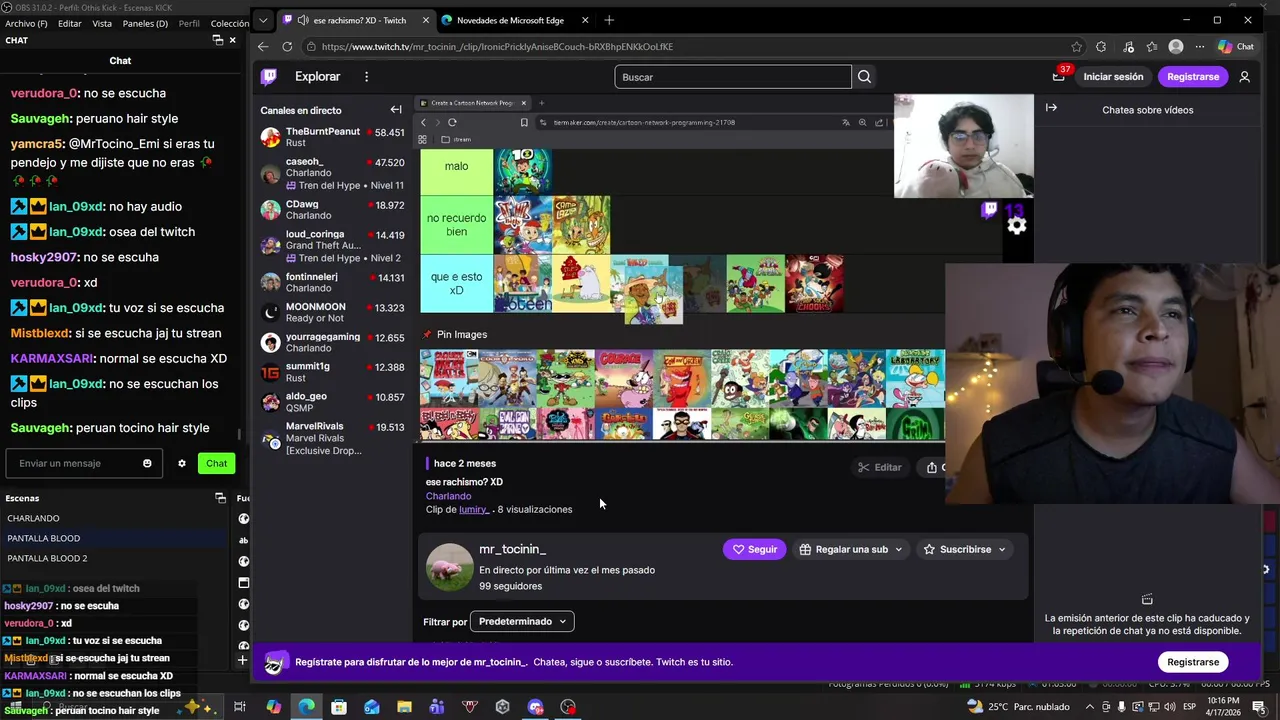The height and width of the screenshot is (720, 1280).
Task: Open Edge extensions puzzle icon
Action: pyautogui.click(x=1101, y=46)
